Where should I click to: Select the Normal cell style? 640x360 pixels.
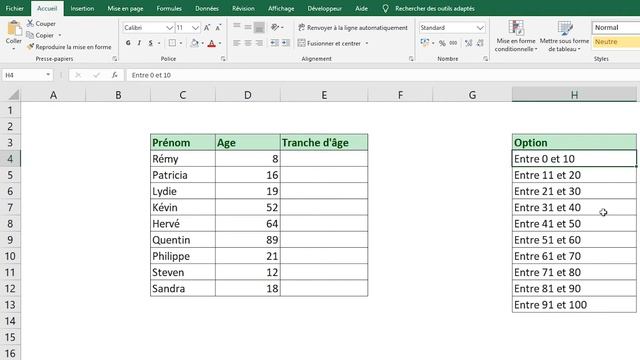(616, 27)
